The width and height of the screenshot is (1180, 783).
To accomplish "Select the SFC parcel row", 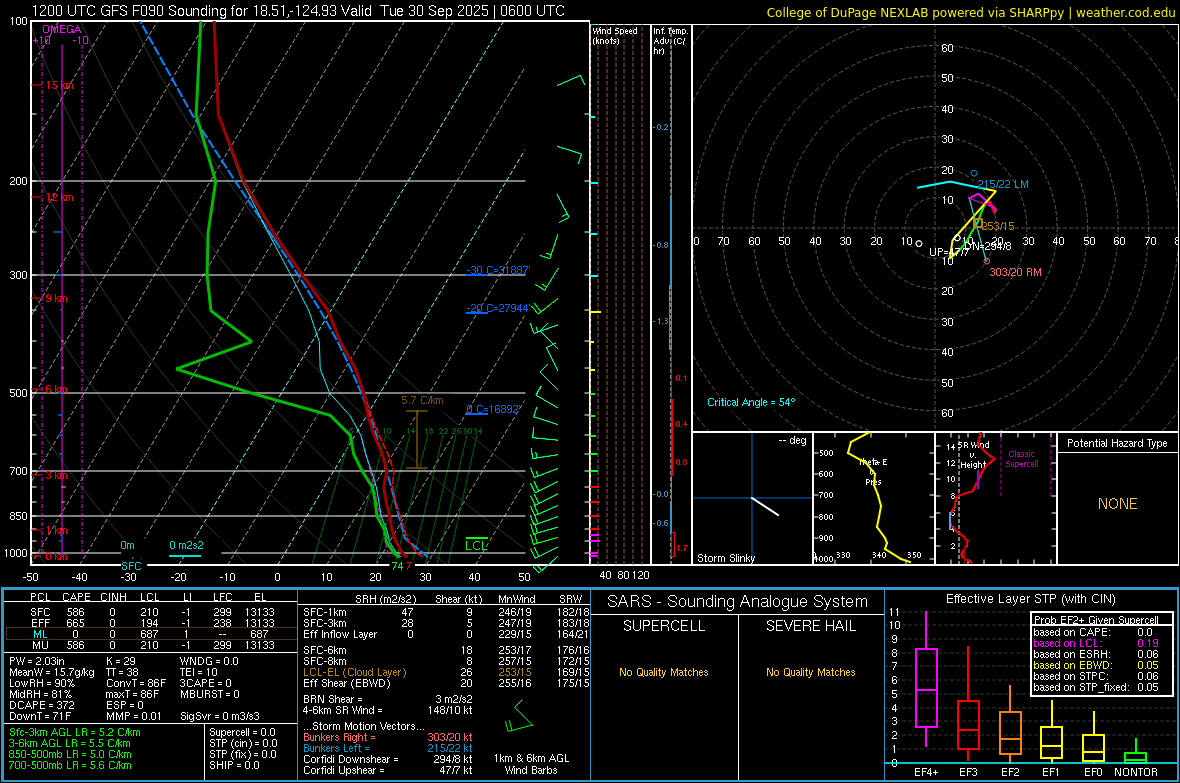I will click(x=151, y=612).
